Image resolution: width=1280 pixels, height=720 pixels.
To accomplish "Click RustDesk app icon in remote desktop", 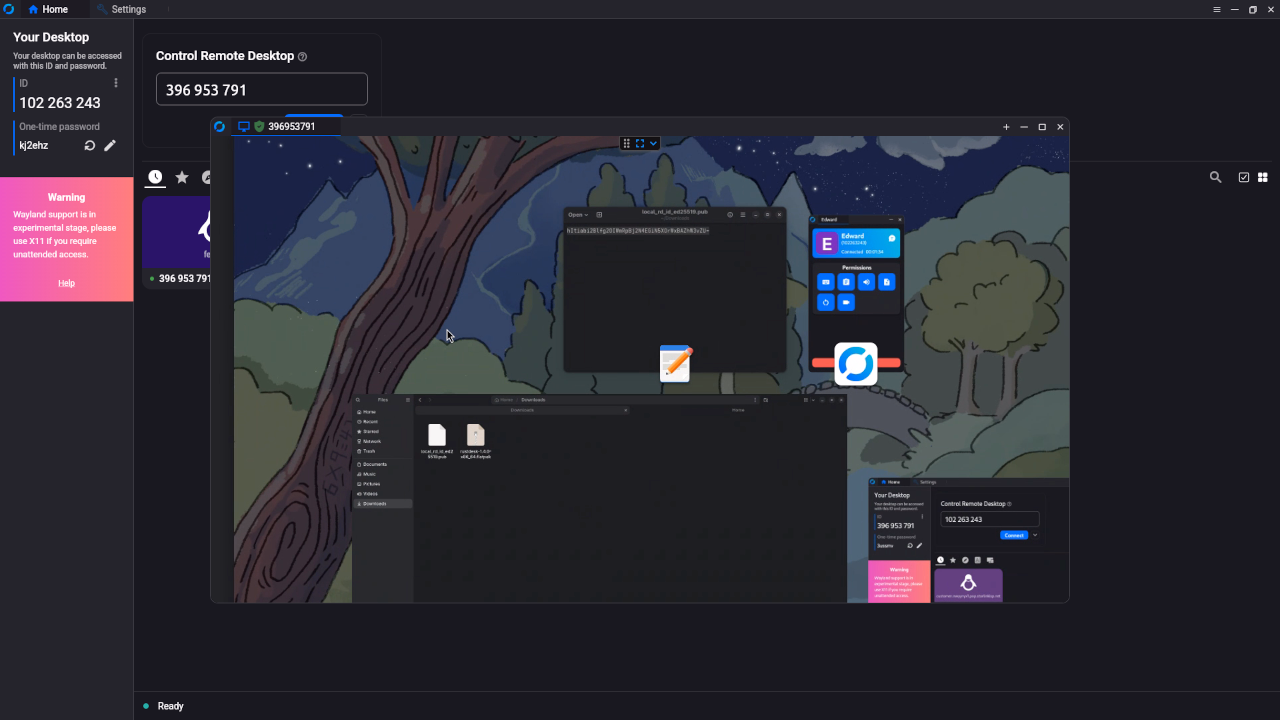I will [x=856, y=364].
